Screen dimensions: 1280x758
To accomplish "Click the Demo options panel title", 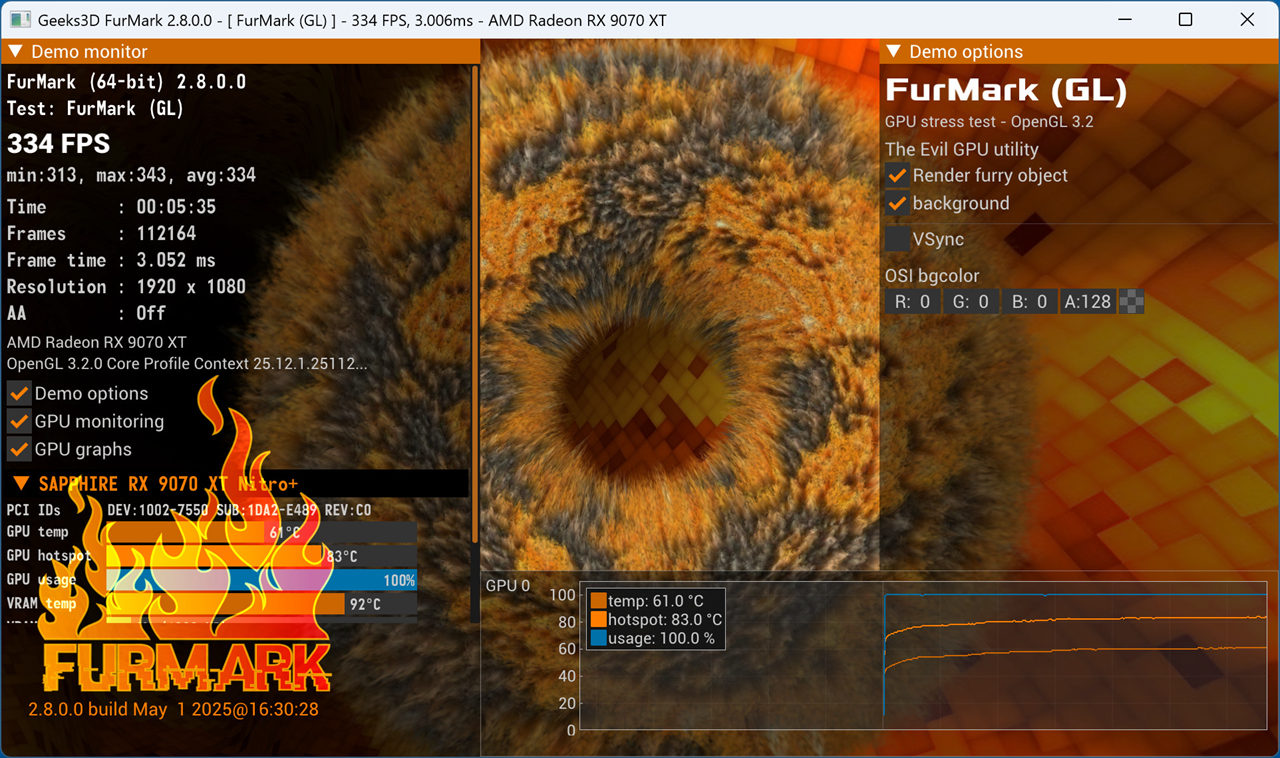I will coord(966,52).
